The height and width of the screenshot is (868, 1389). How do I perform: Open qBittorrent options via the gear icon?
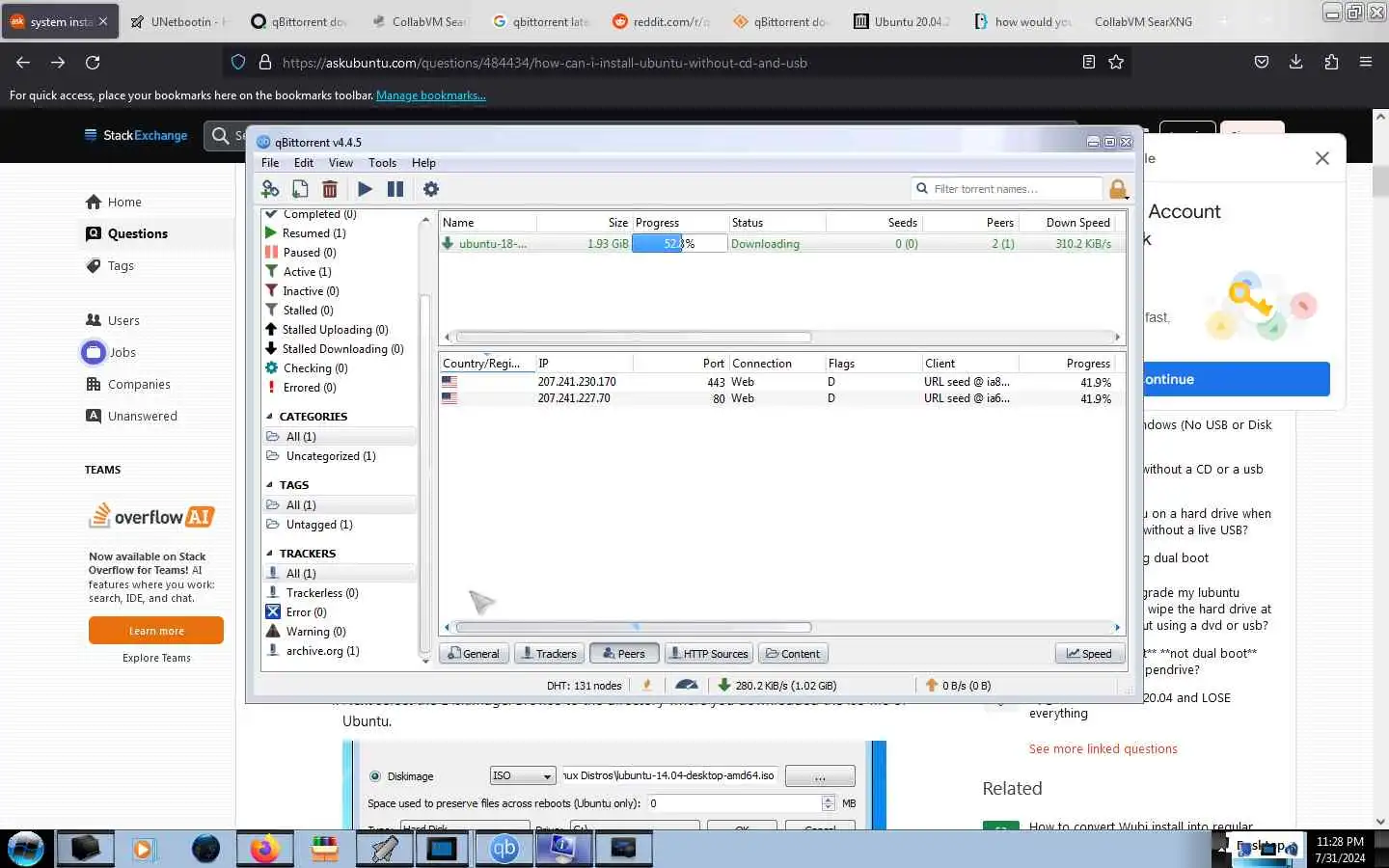coord(431,189)
